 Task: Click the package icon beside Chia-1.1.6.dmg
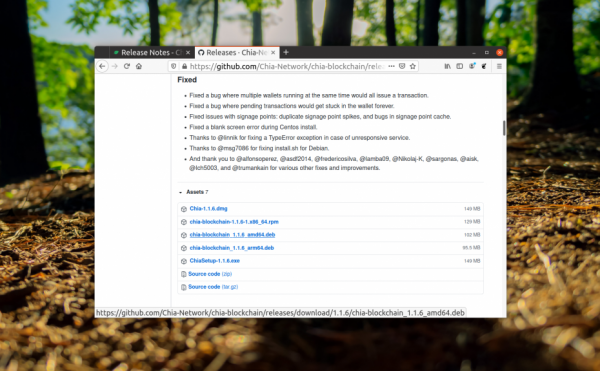(x=184, y=209)
